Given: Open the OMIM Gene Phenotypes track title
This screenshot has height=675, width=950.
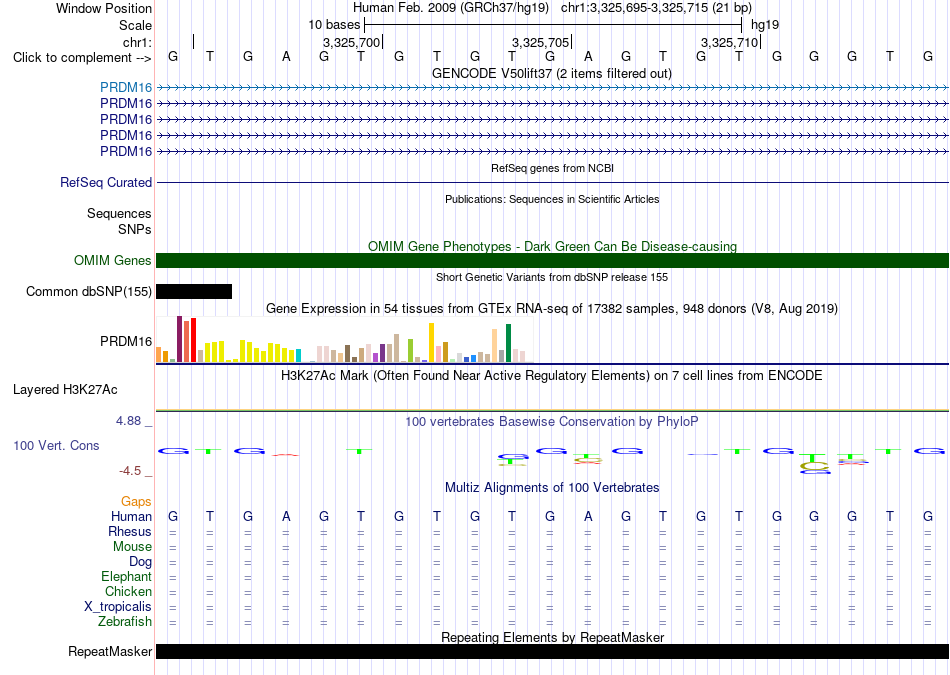Looking at the screenshot, I should click(x=552, y=246).
